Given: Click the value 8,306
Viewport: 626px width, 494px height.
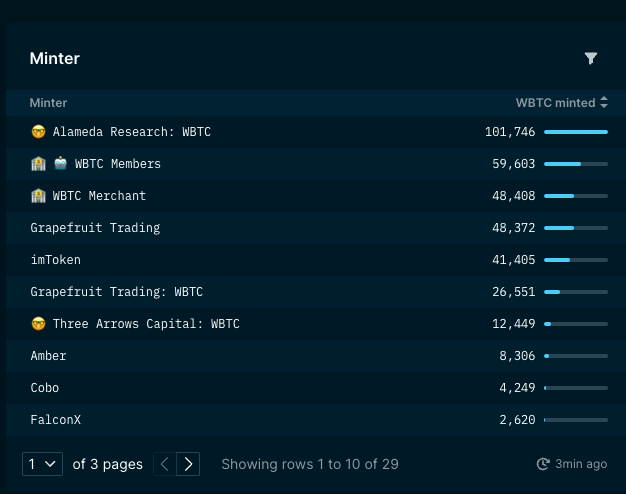Looking at the screenshot, I should tap(517, 356).
